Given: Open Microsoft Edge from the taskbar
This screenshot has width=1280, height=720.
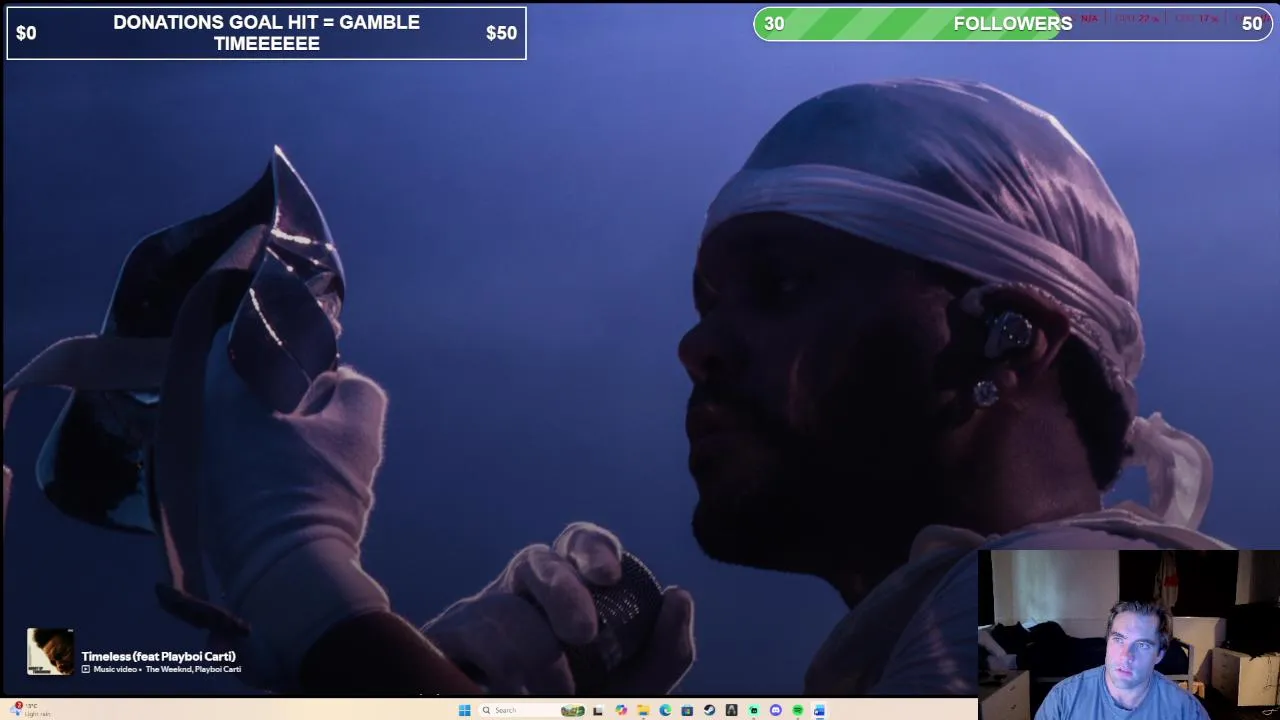Looking at the screenshot, I should pos(665,710).
